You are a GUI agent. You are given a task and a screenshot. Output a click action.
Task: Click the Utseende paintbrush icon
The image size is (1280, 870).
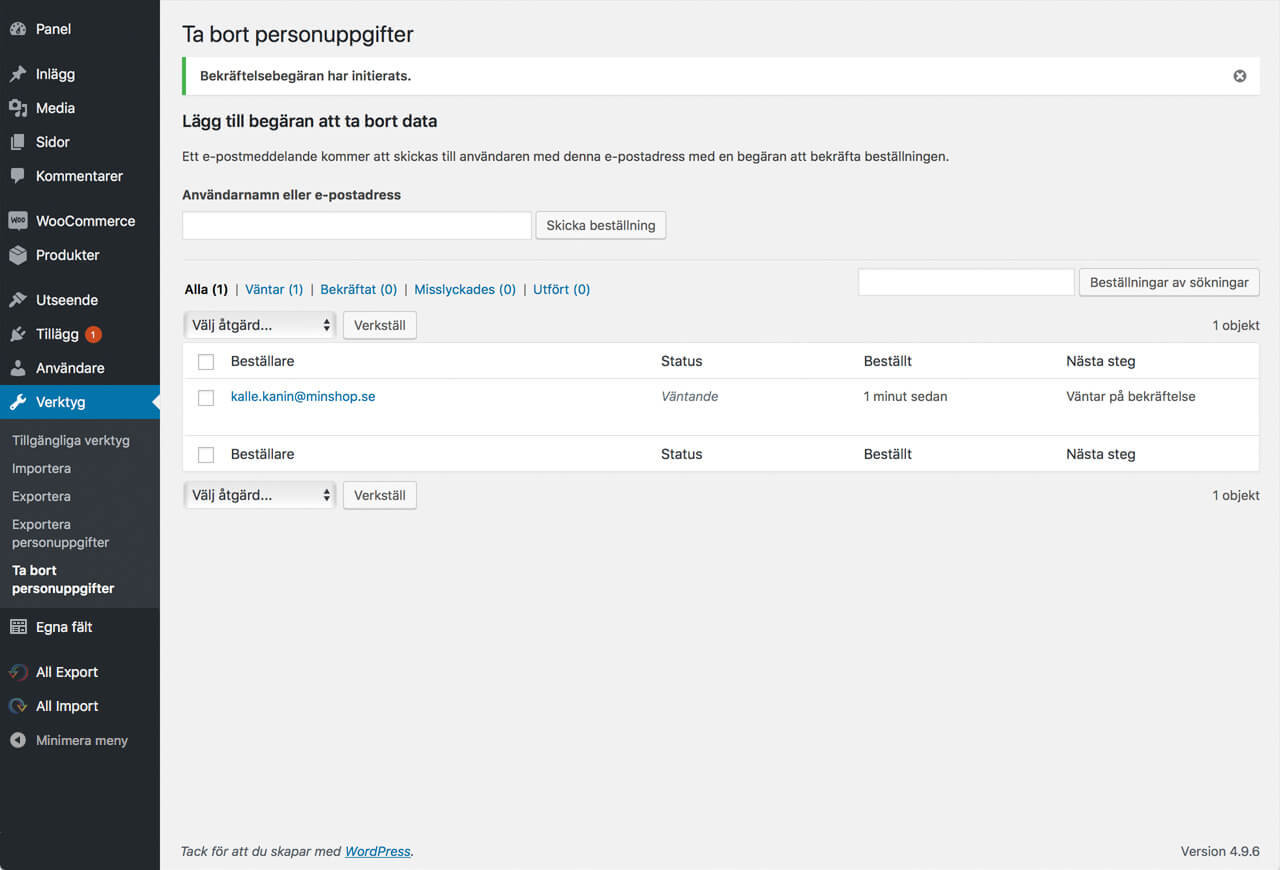(x=18, y=300)
